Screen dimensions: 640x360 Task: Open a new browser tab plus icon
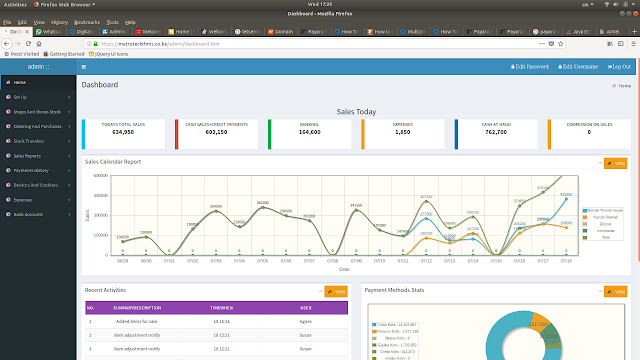[634, 31]
